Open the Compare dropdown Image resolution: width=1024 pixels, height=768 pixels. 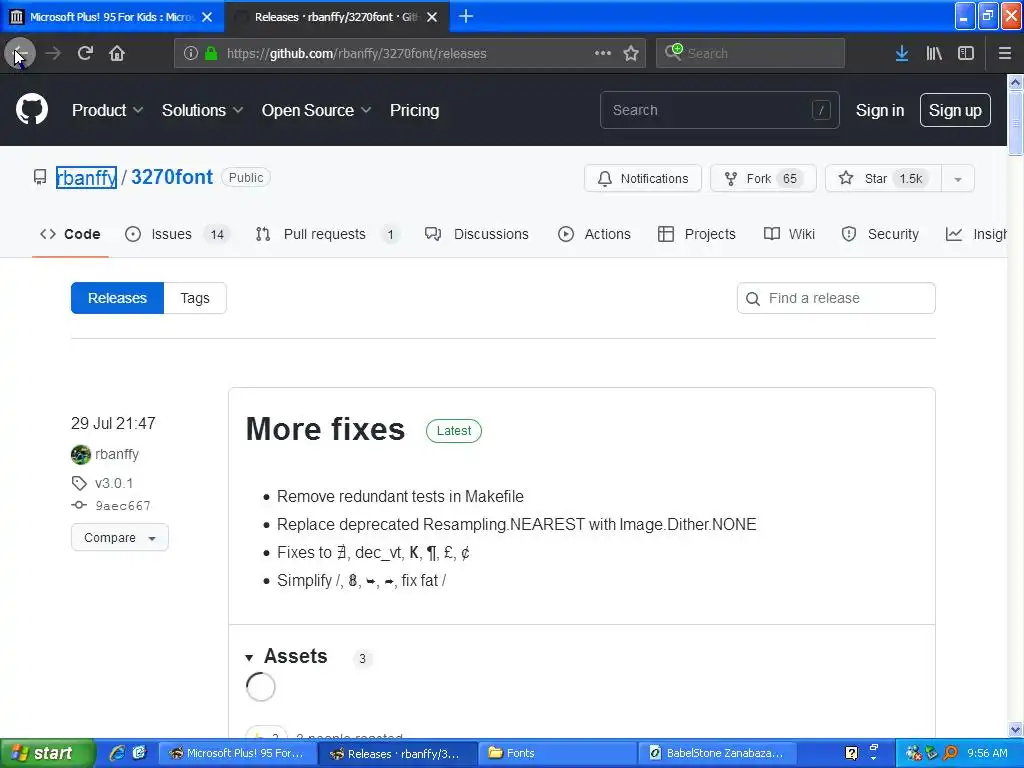120,537
